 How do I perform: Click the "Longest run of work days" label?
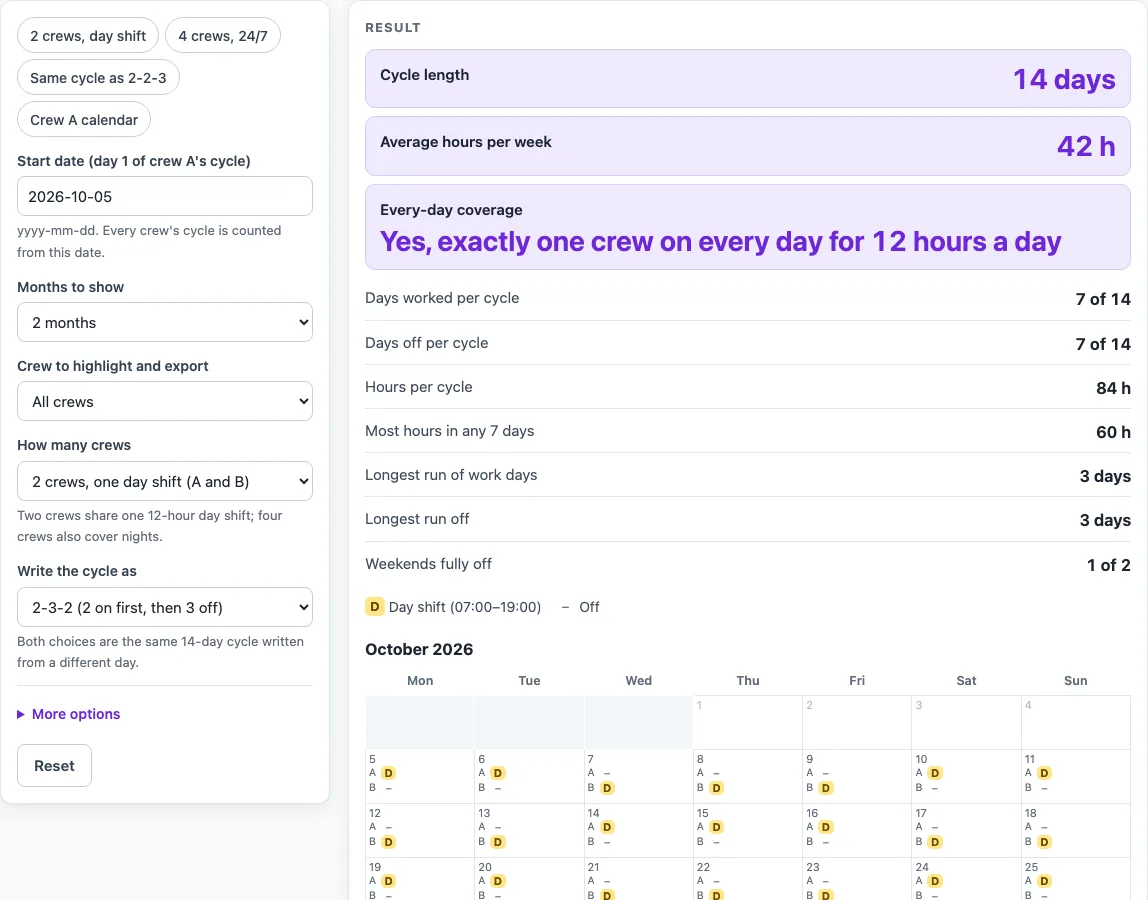(451, 475)
